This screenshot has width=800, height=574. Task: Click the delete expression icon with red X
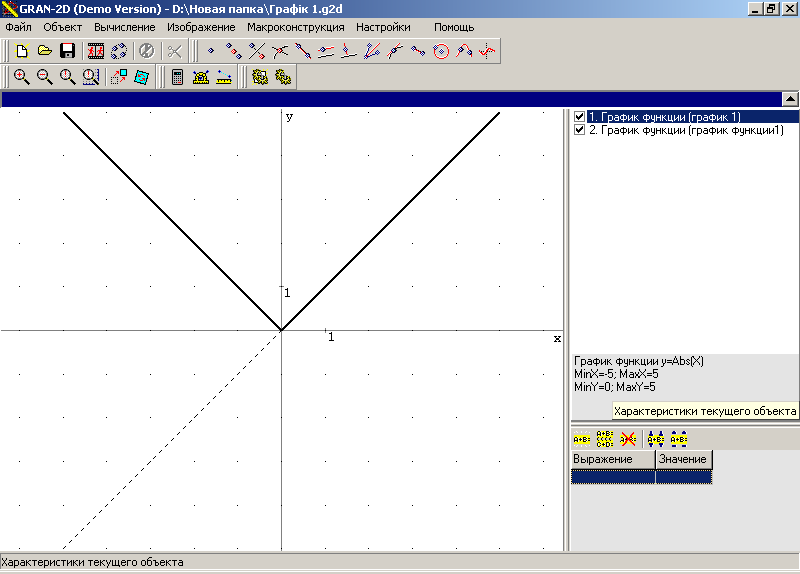pyautogui.click(x=628, y=437)
